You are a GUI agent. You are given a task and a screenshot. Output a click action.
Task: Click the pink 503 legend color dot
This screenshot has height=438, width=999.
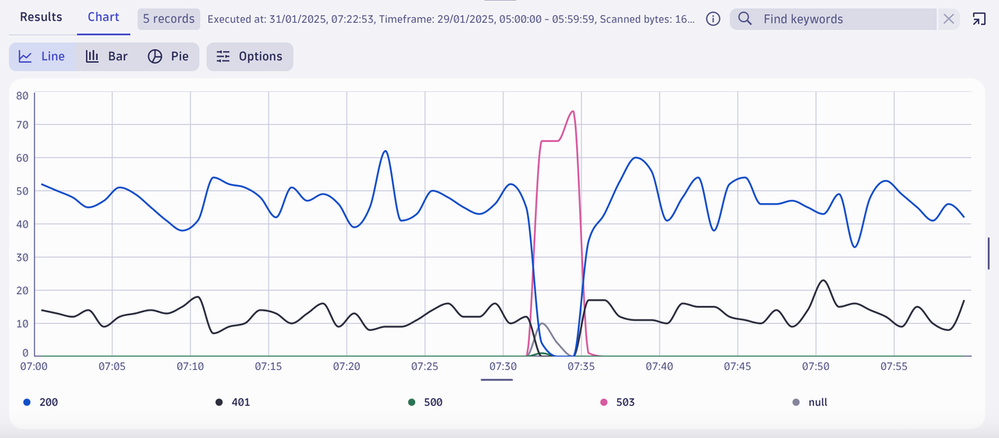pos(604,403)
